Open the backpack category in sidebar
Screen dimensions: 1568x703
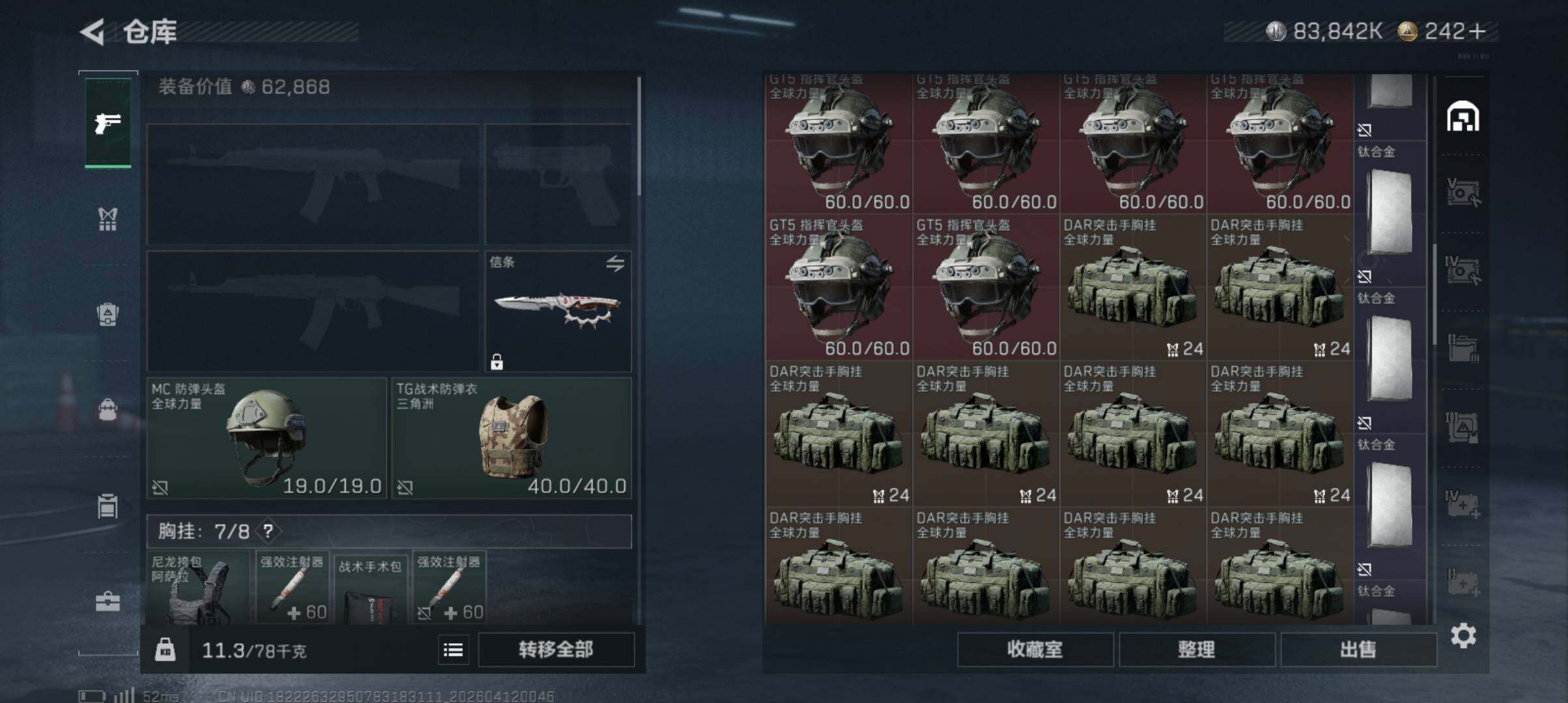pyautogui.click(x=107, y=315)
